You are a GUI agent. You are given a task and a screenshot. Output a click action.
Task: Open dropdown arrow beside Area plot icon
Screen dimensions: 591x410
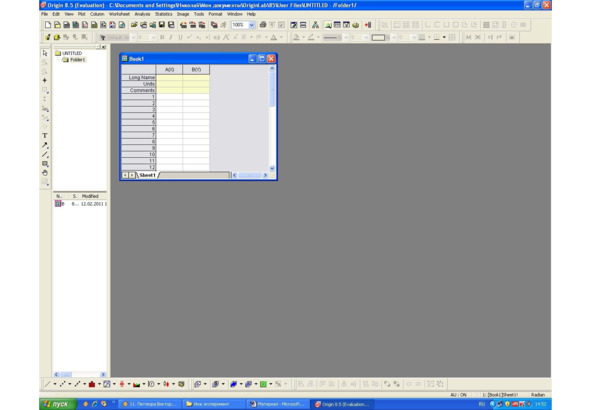pyautogui.click(x=144, y=384)
